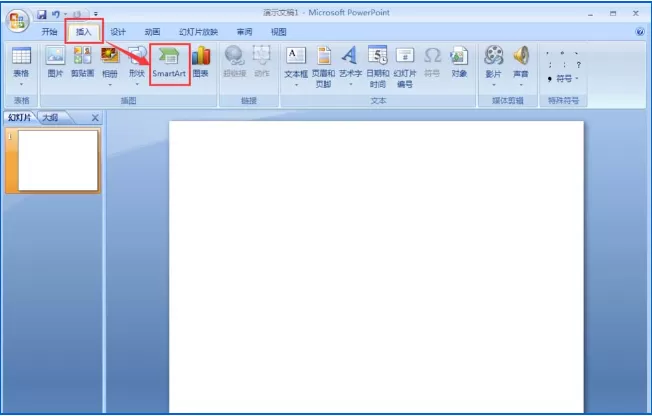Screen dimensions: 652x416
Task: Maximize the PowerPoint window
Action: tap(613, 13)
